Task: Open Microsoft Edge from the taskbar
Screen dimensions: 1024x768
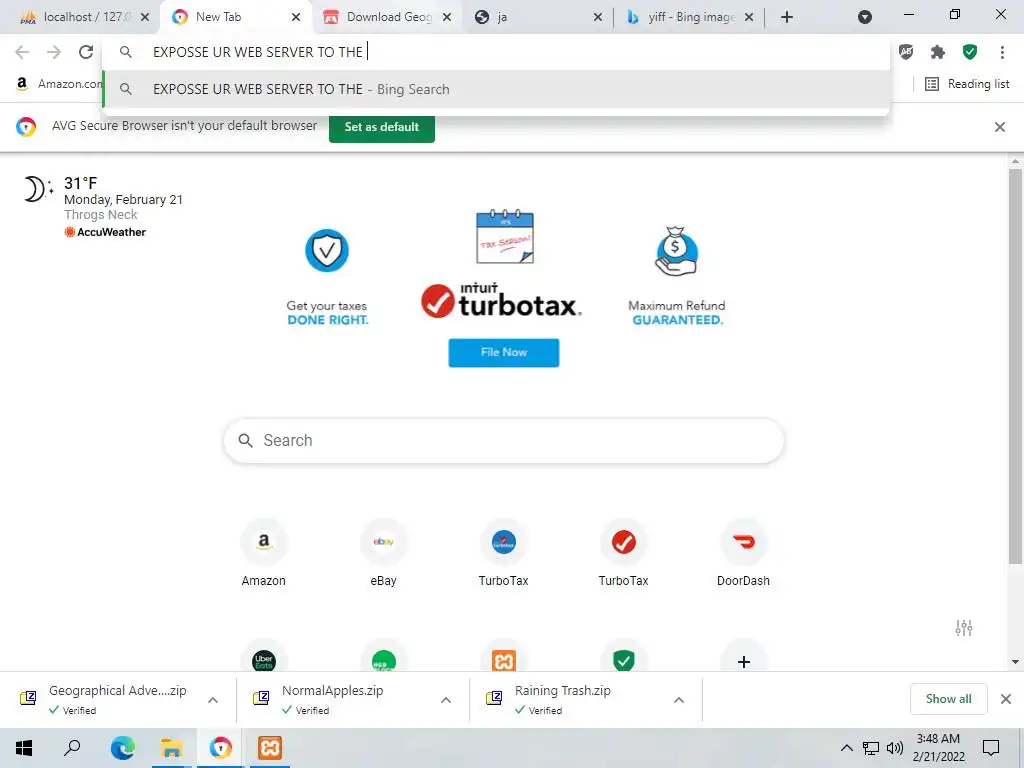Action: click(122, 748)
